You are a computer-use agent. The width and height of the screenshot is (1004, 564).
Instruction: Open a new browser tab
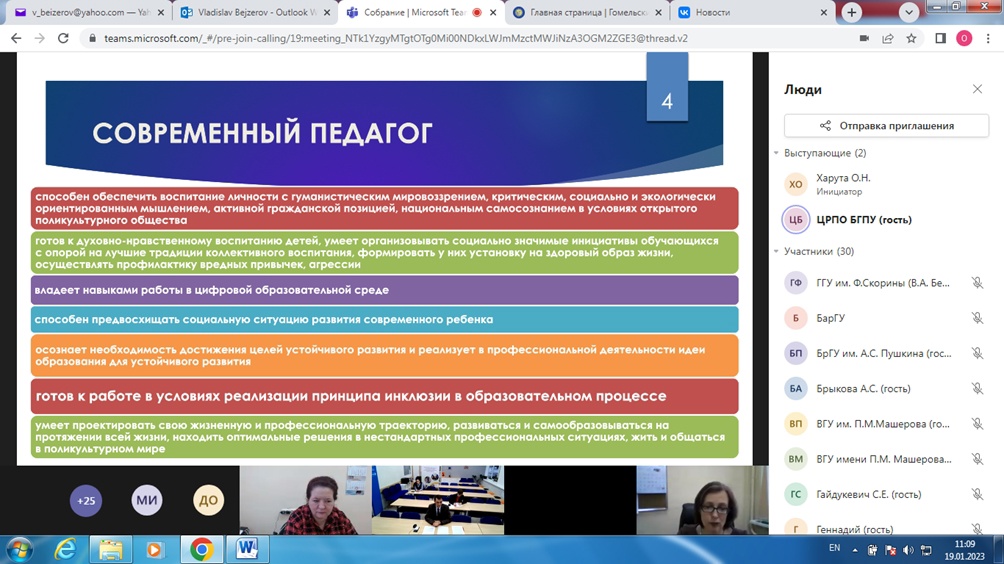point(851,13)
